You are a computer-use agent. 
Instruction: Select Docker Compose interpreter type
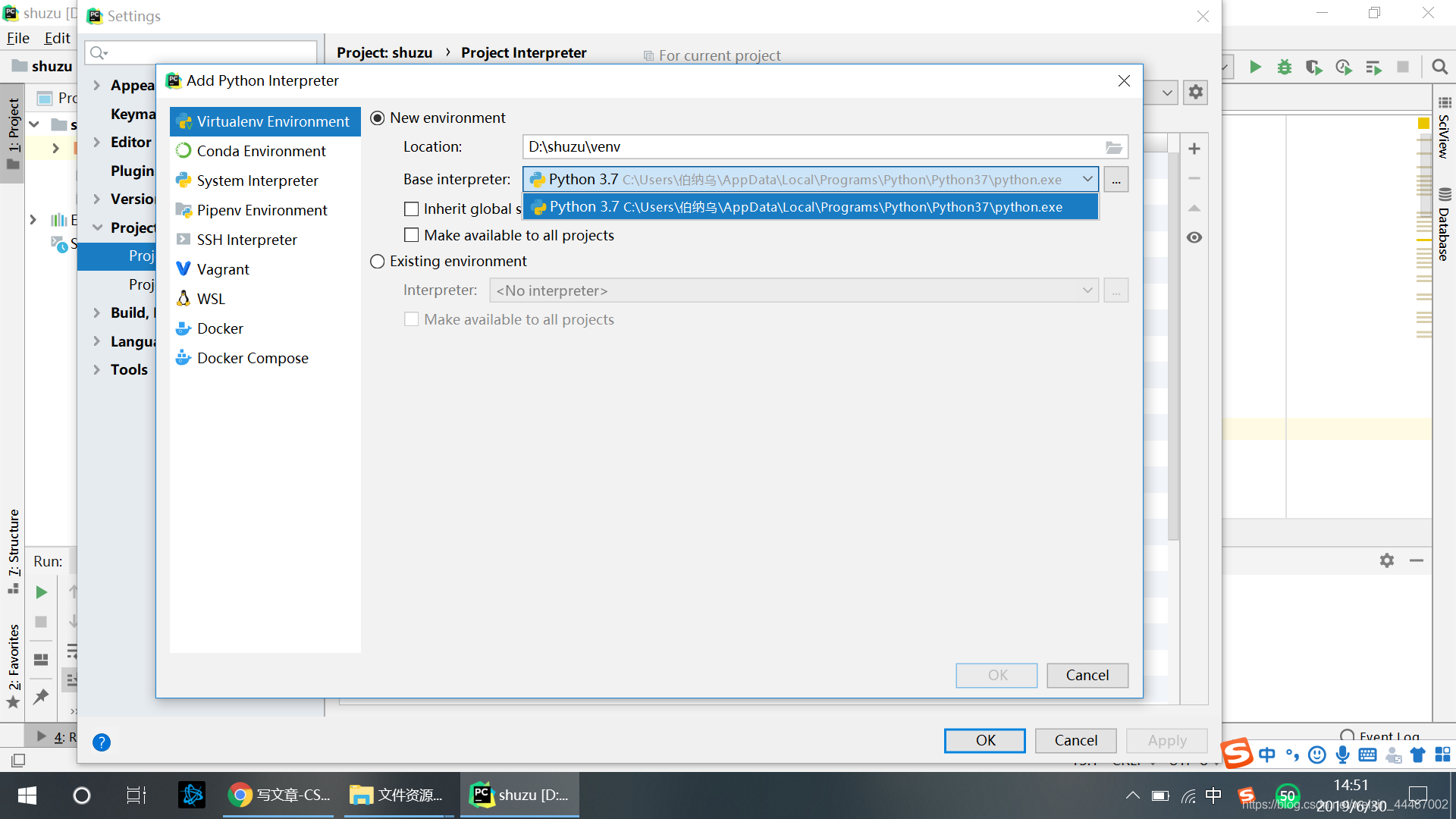pos(253,358)
